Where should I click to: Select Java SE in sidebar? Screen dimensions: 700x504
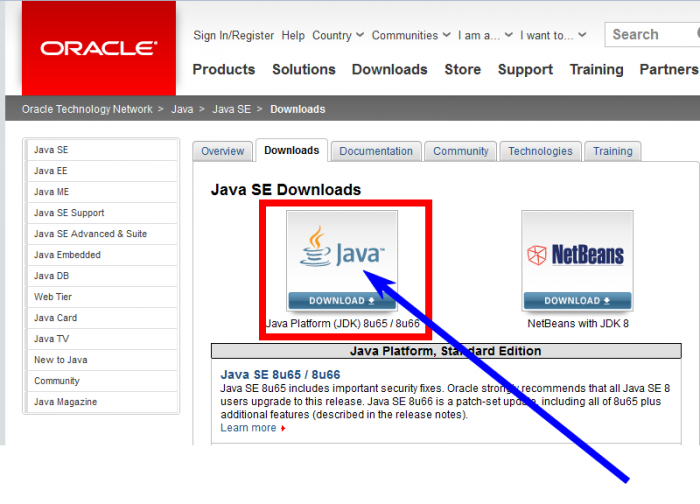click(x=102, y=150)
